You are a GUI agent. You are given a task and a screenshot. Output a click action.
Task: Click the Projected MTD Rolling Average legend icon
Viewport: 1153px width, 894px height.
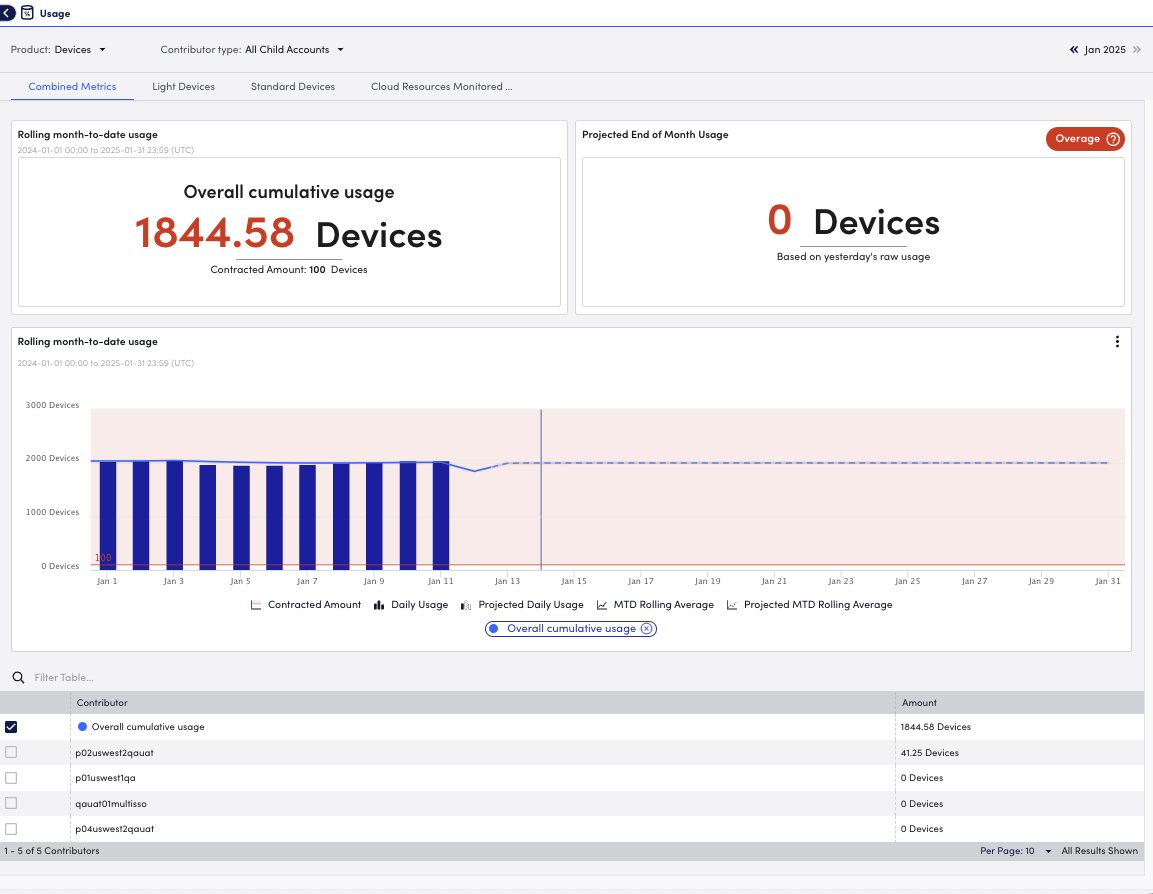pyautogui.click(x=732, y=605)
